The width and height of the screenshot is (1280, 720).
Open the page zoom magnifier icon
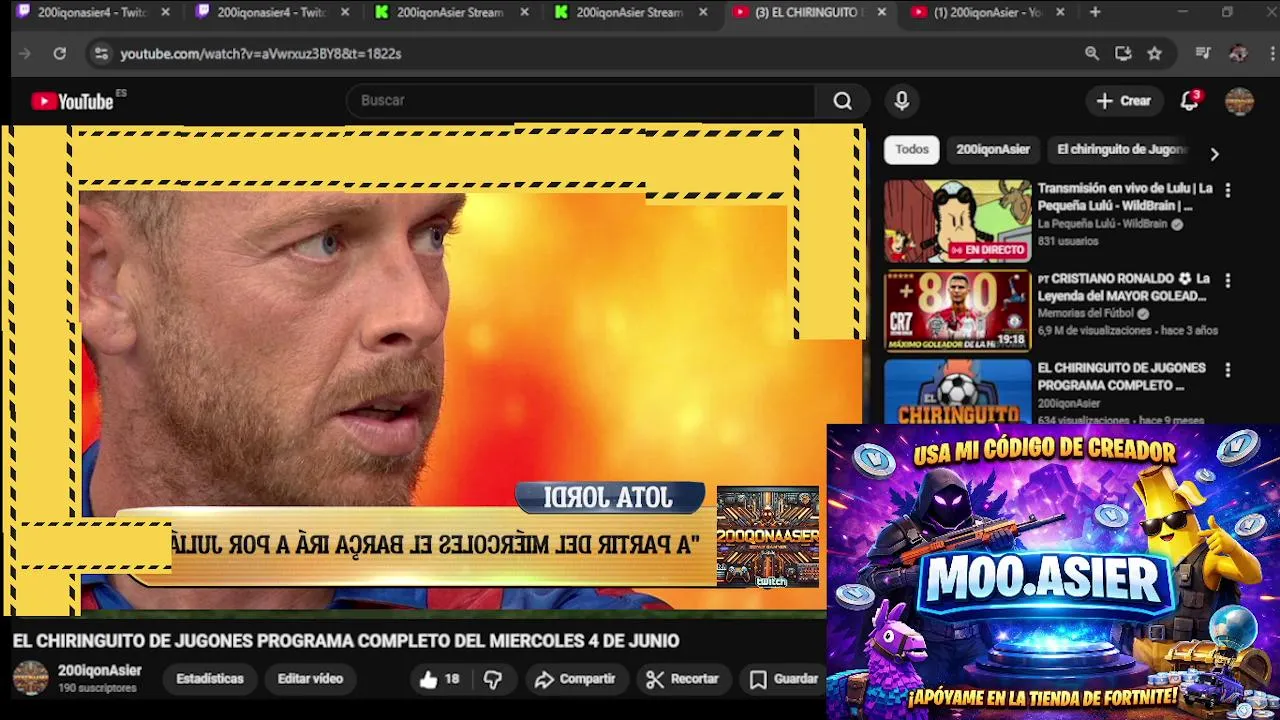tap(1092, 54)
